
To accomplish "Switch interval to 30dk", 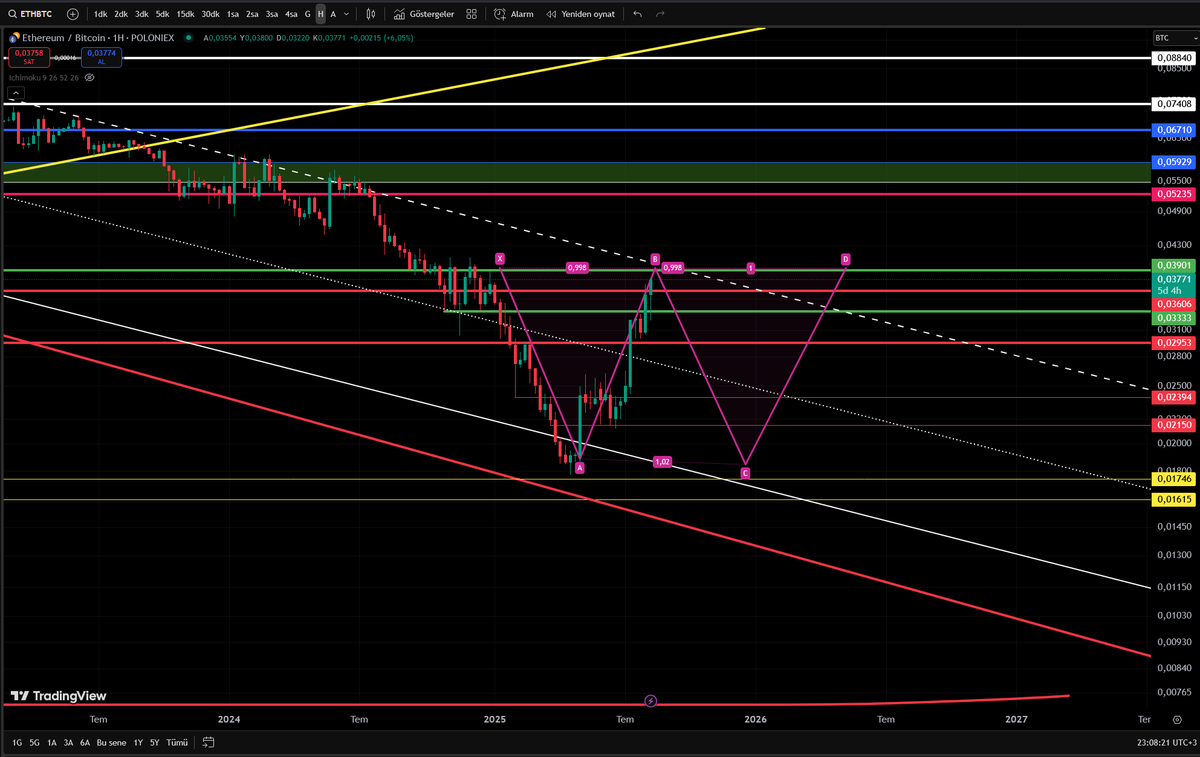I will pyautogui.click(x=210, y=15).
